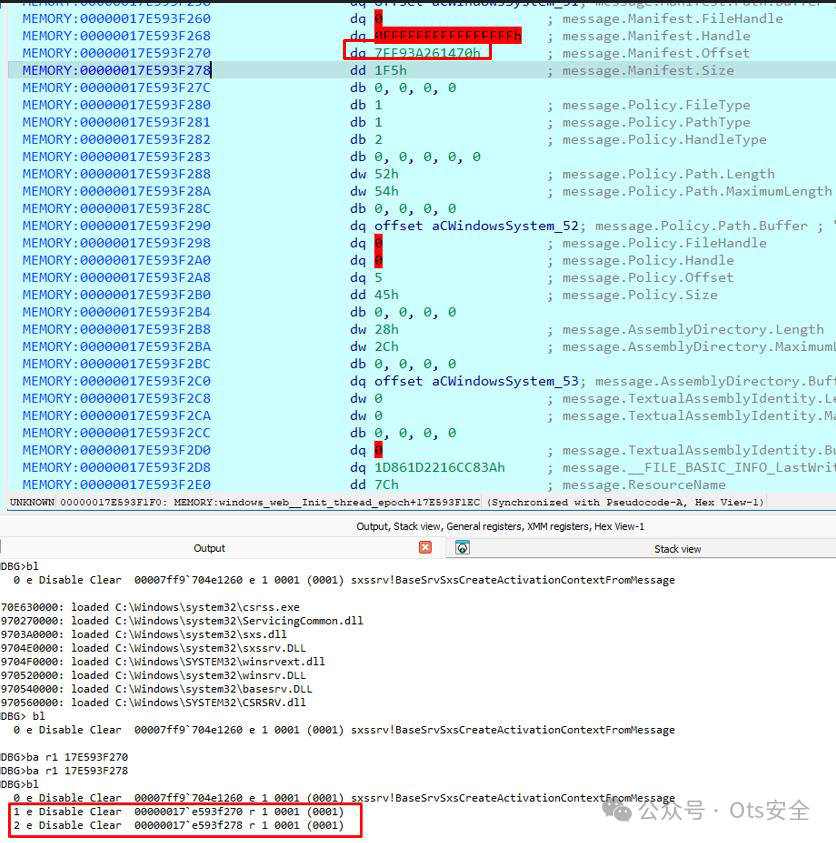This screenshot has height=843, width=836.
Task: Click the value dw 2Ch
Action: pos(374,346)
